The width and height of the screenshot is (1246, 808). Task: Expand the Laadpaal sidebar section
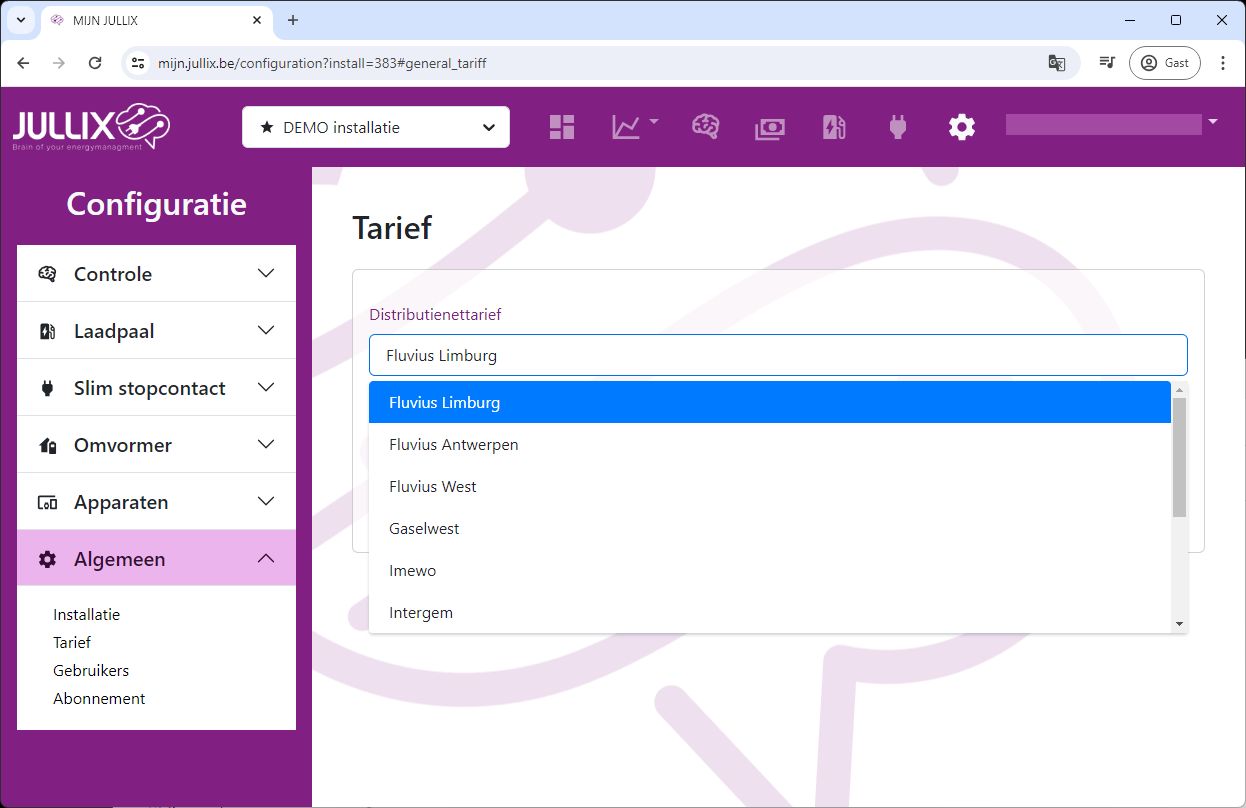pos(156,331)
